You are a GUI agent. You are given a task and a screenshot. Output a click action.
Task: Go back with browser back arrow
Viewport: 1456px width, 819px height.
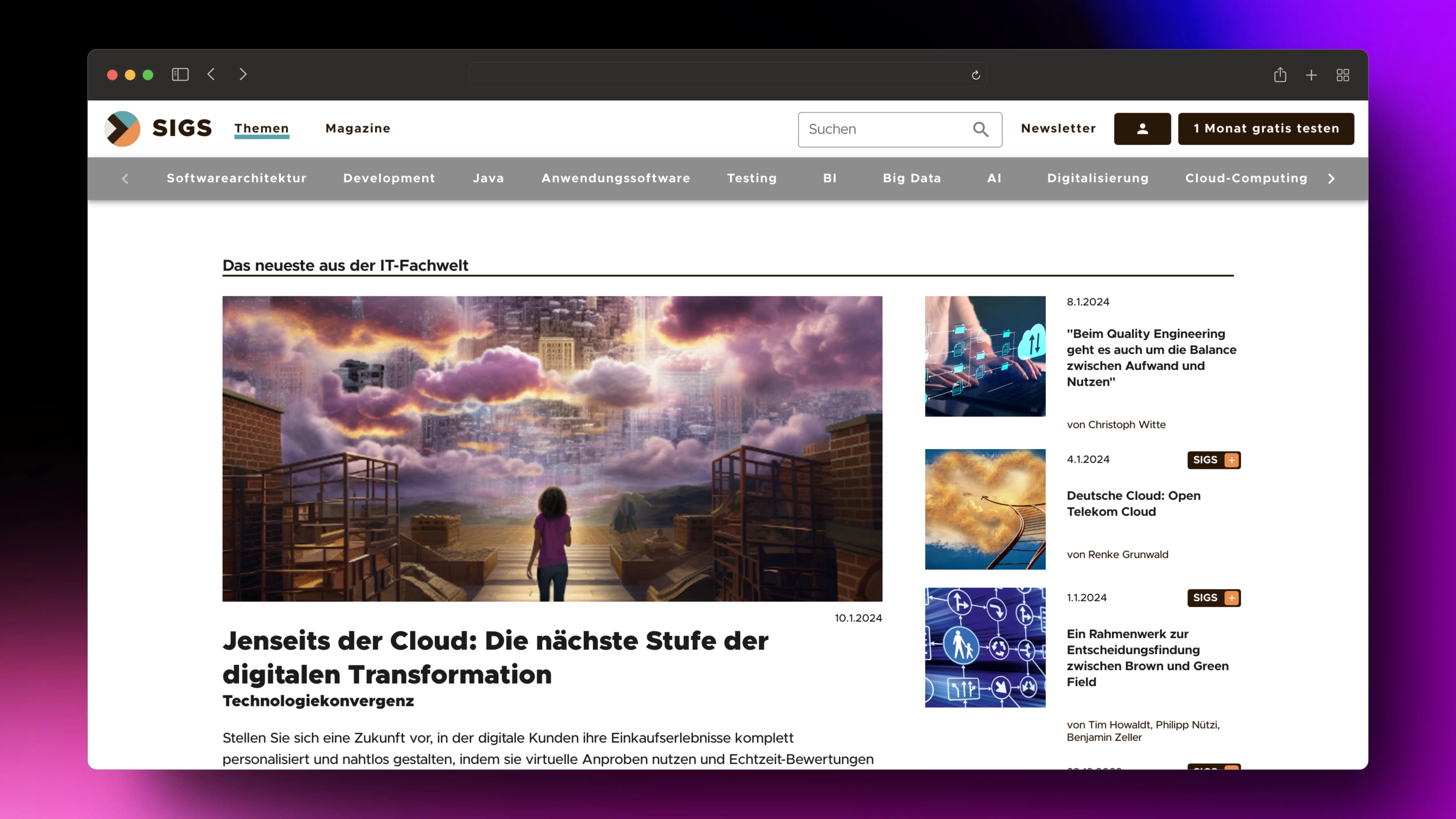[212, 75]
